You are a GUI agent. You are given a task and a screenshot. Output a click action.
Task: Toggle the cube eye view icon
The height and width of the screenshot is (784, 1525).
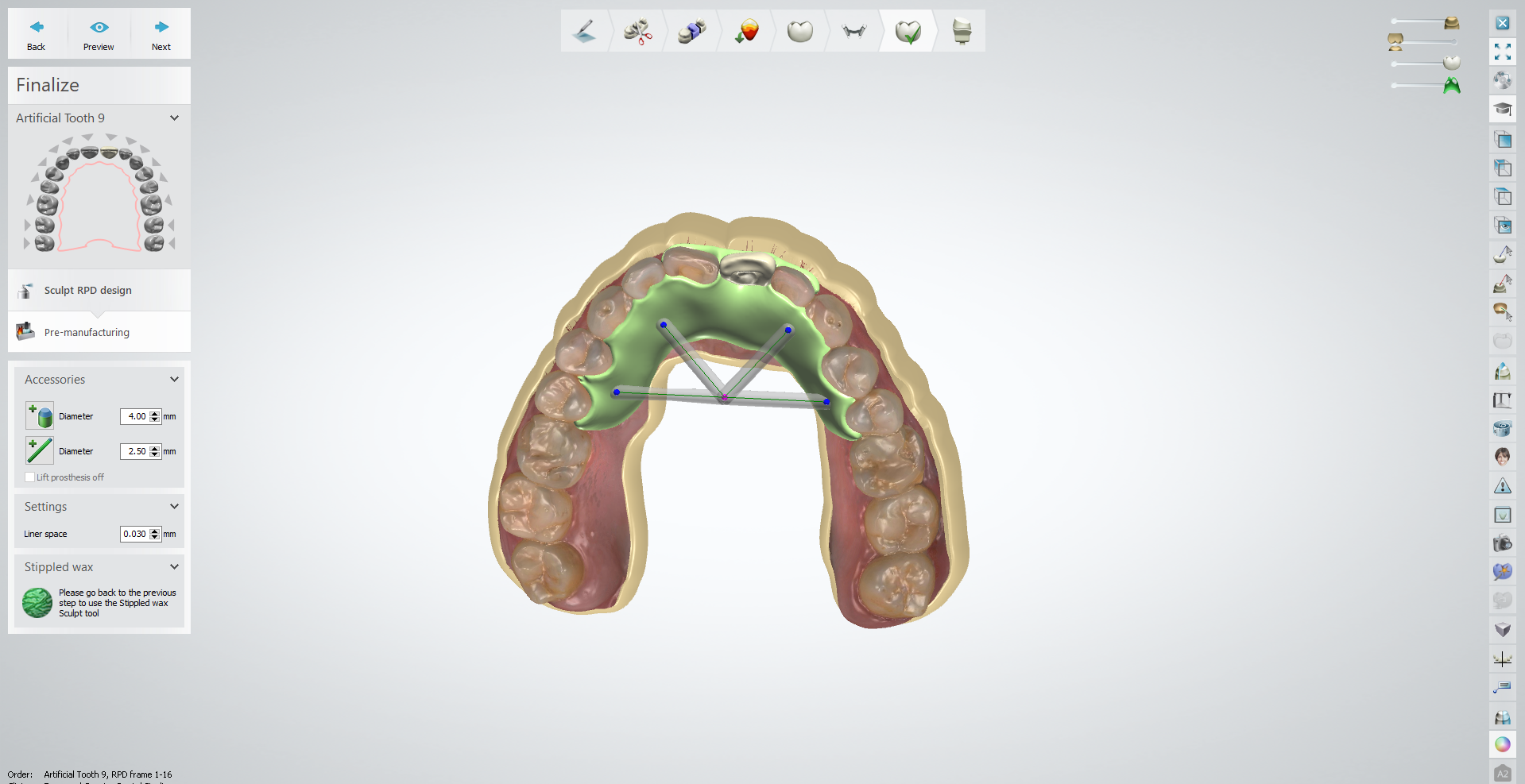point(1502,226)
